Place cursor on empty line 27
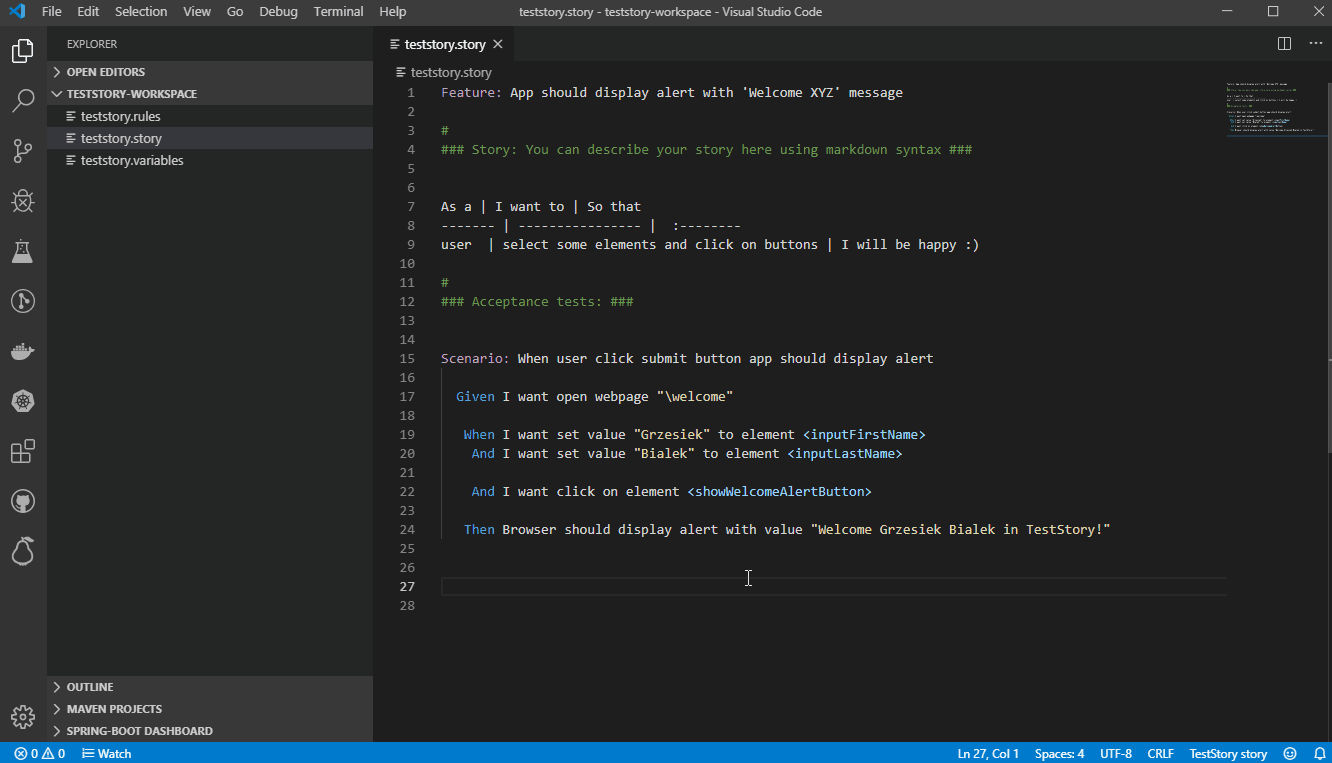Screen dimensions: 1332x763 833,586
